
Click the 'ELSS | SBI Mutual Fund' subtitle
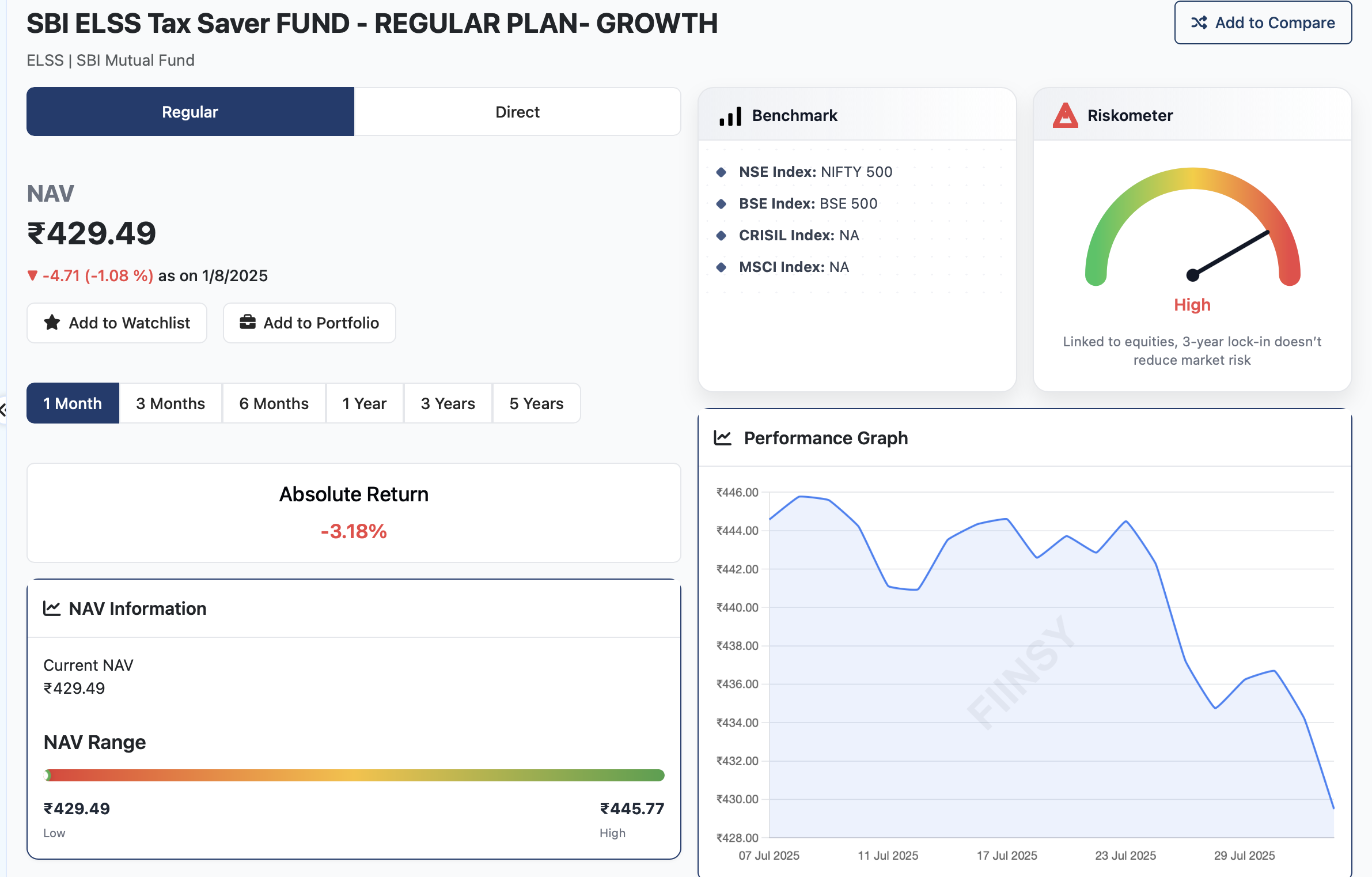pos(111,61)
